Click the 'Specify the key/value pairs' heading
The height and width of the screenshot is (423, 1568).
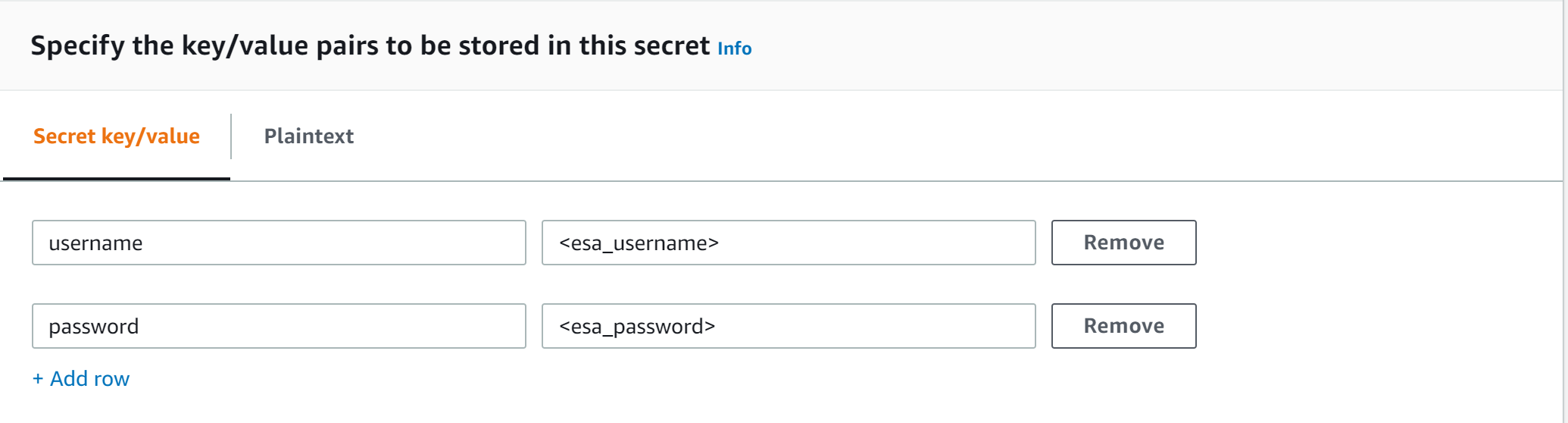[x=370, y=45]
